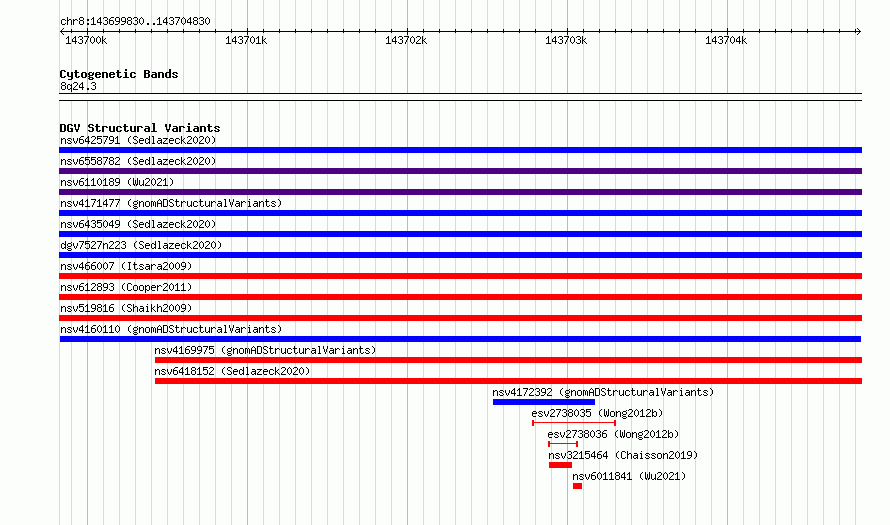Click nsv466007 (Itsara2009) label
The width and height of the screenshot is (890, 525).
click(126, 266)
